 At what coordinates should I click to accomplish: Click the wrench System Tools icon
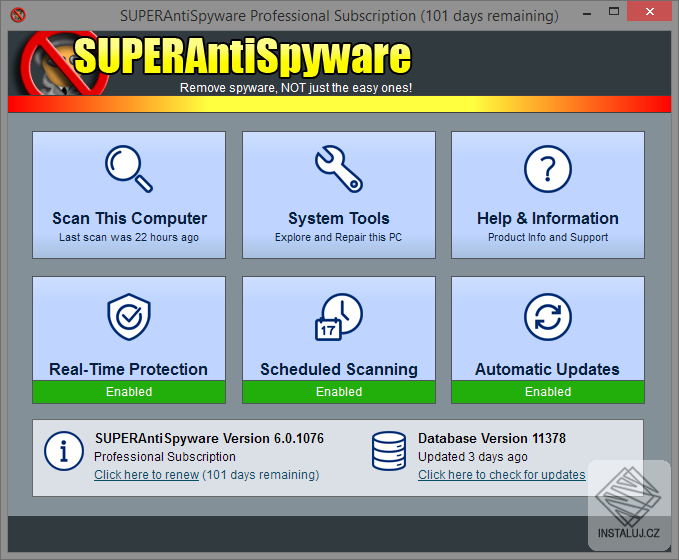[x=339, y=168]
